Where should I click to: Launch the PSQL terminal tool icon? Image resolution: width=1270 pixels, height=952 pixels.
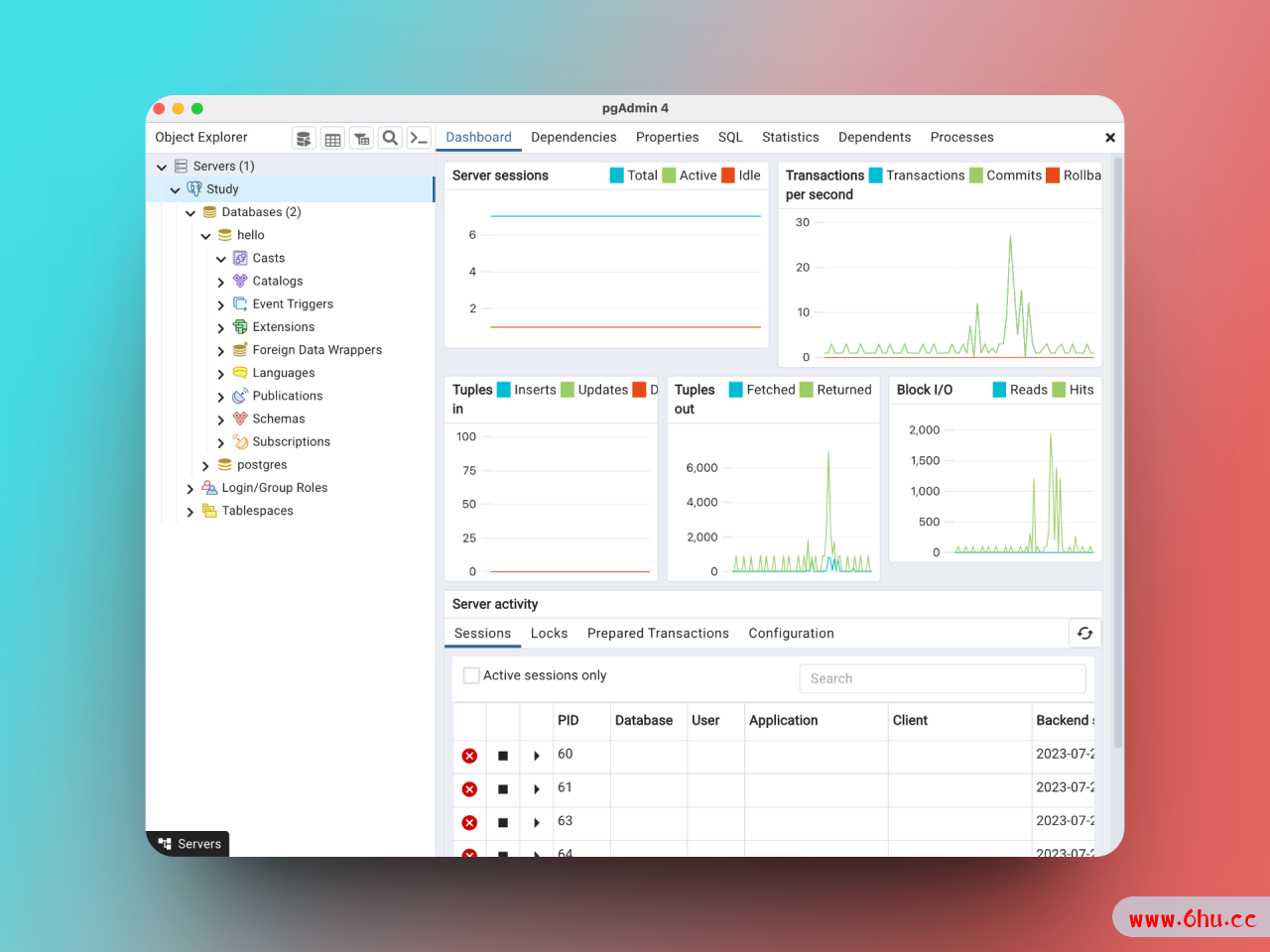(419, 138)
